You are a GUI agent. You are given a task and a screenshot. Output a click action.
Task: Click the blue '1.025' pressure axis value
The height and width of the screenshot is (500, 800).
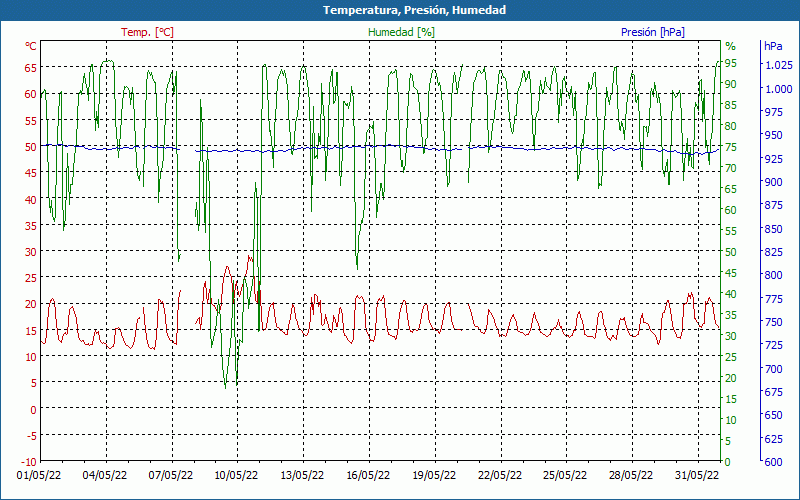[x=779, y=65]
